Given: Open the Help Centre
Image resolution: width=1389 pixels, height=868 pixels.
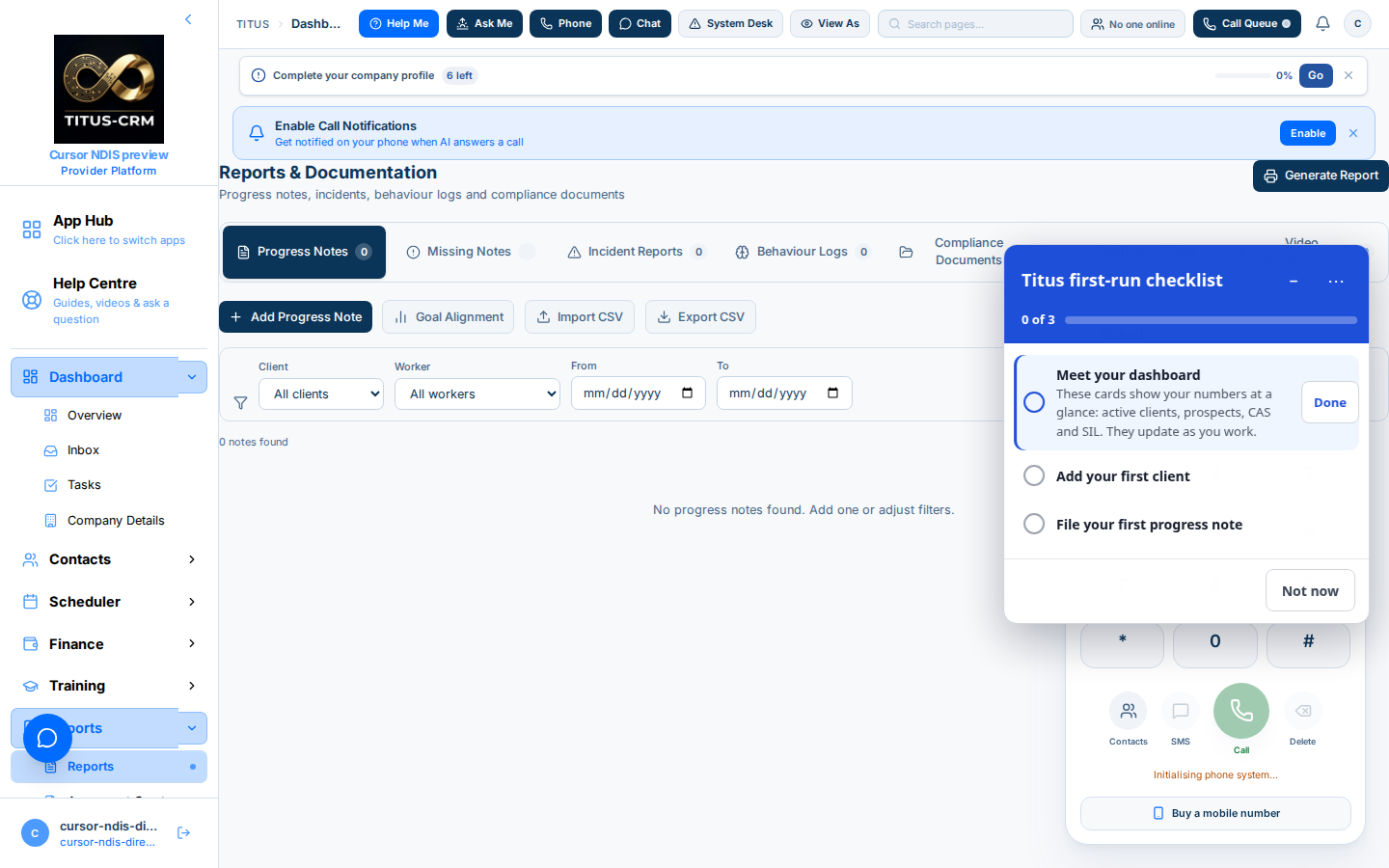Looking at the screenshot, I should (x=109, y=300).
